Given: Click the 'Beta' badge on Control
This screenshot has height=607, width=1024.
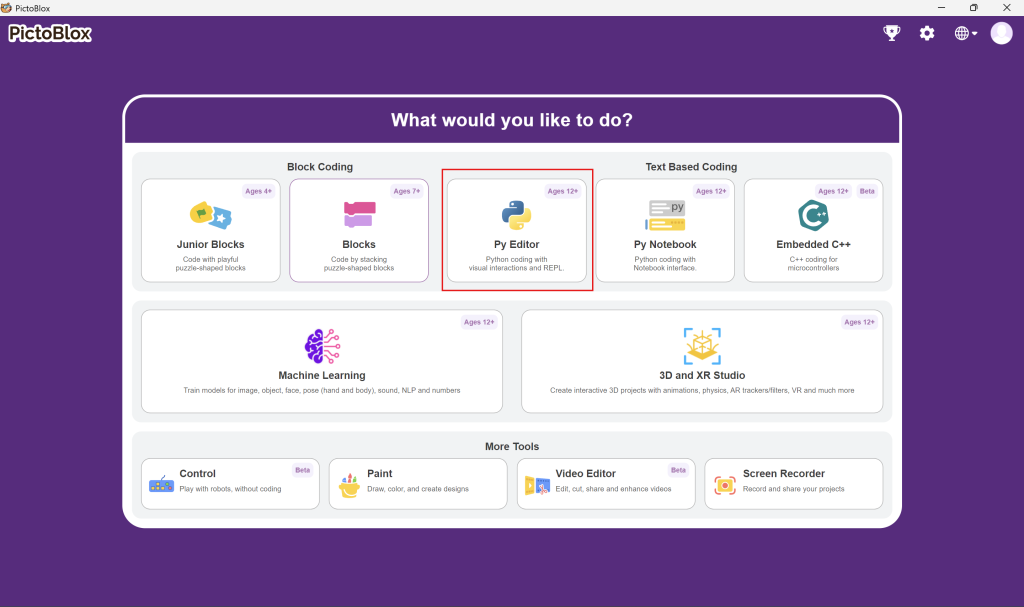Looking at the screenshot, I should pyautogui.click(x=302, y=470).
